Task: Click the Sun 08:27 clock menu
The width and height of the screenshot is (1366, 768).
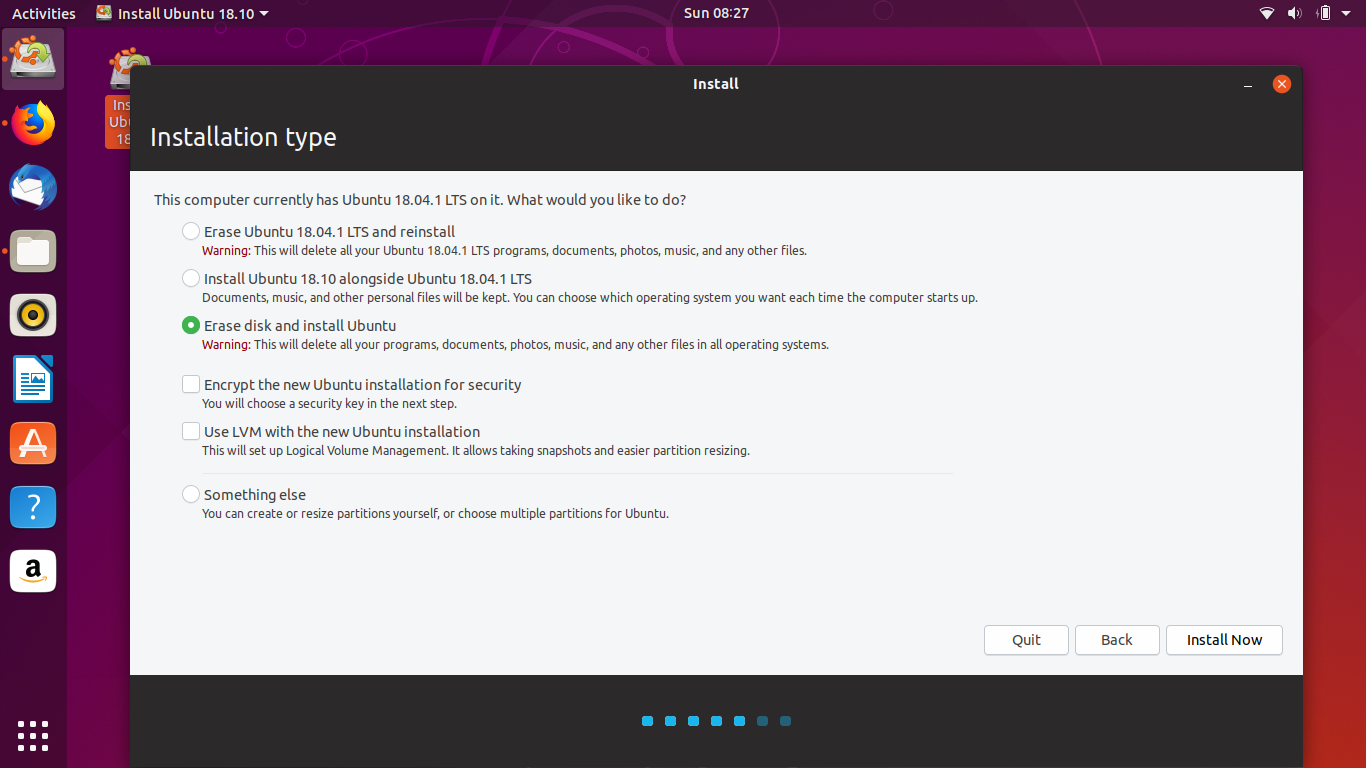Action: tap(715, 13)
